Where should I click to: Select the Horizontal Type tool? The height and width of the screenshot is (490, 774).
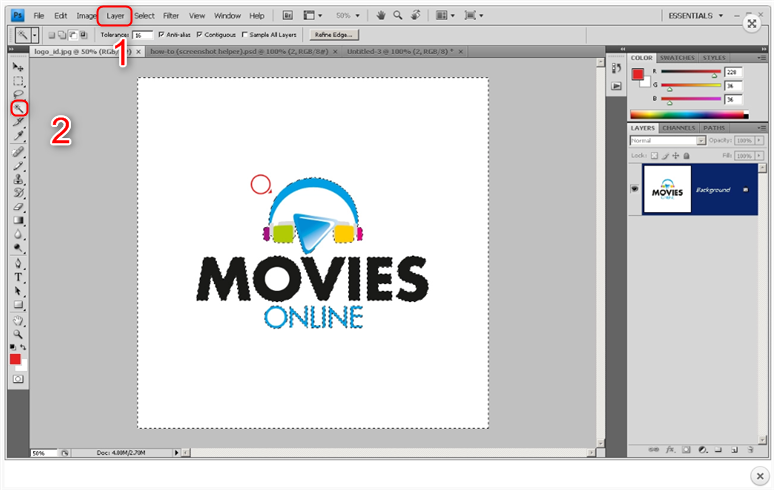(18, 276)
